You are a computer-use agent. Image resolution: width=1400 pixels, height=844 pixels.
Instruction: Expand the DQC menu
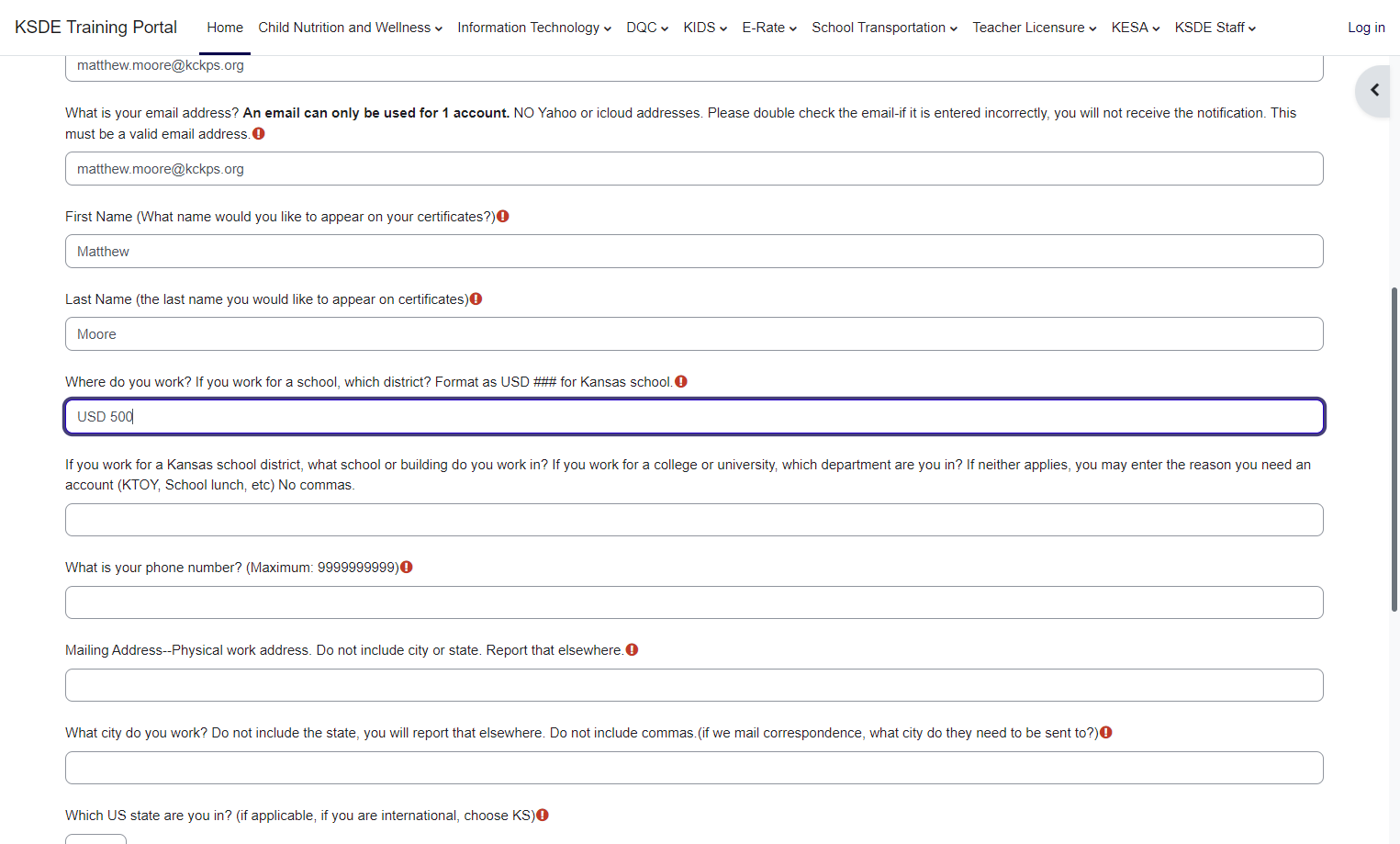click(647, 28)
